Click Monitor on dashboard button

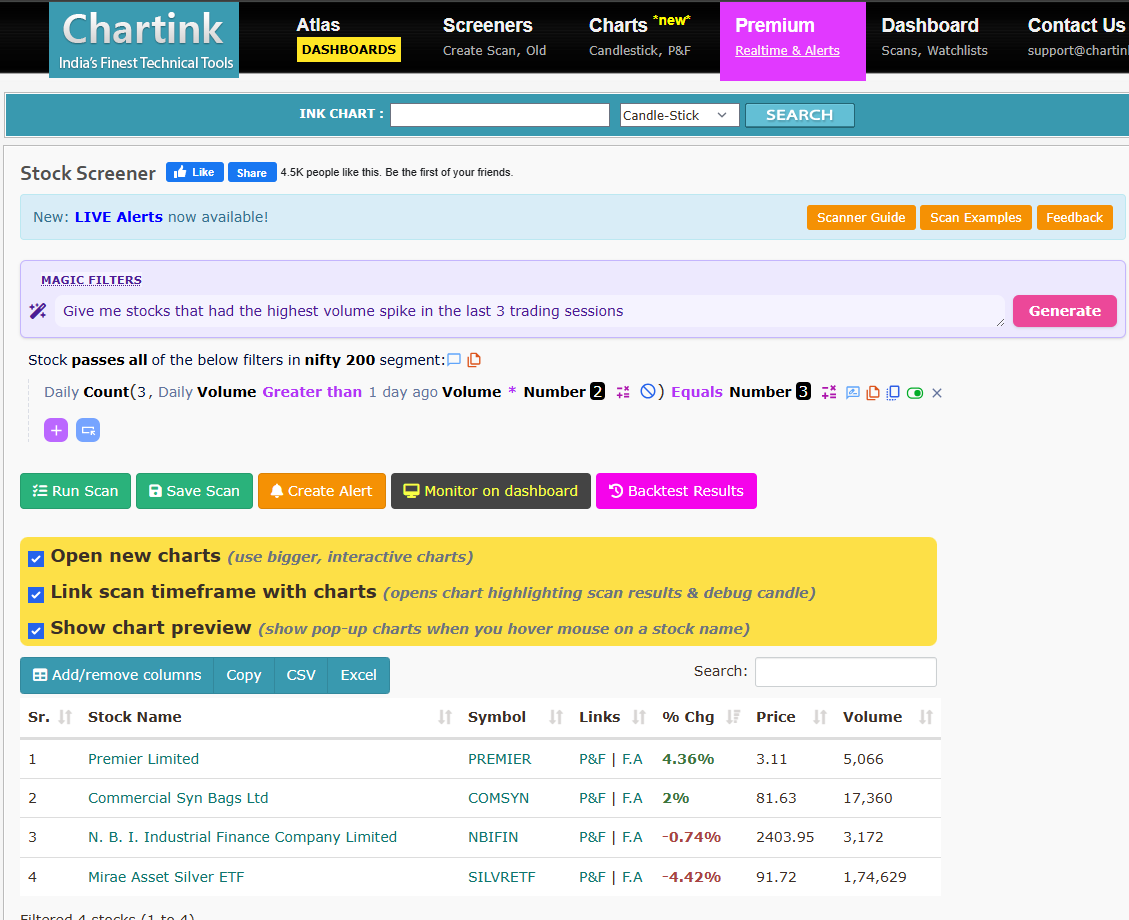(490, 490)
